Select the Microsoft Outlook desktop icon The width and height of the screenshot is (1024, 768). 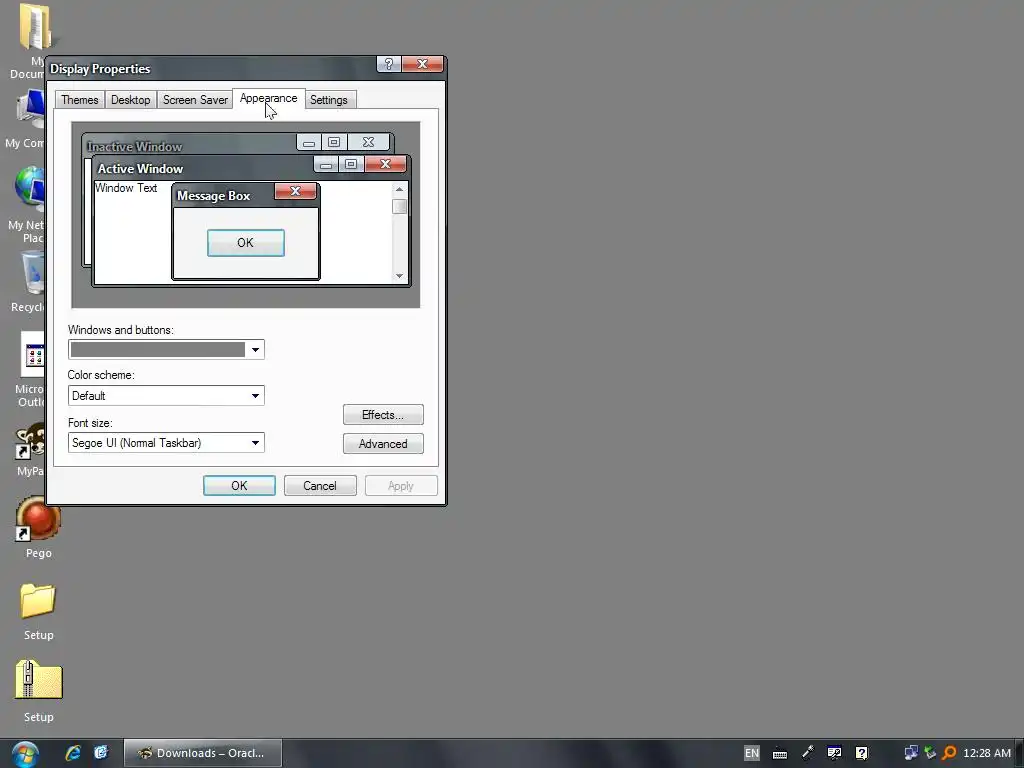30,369
